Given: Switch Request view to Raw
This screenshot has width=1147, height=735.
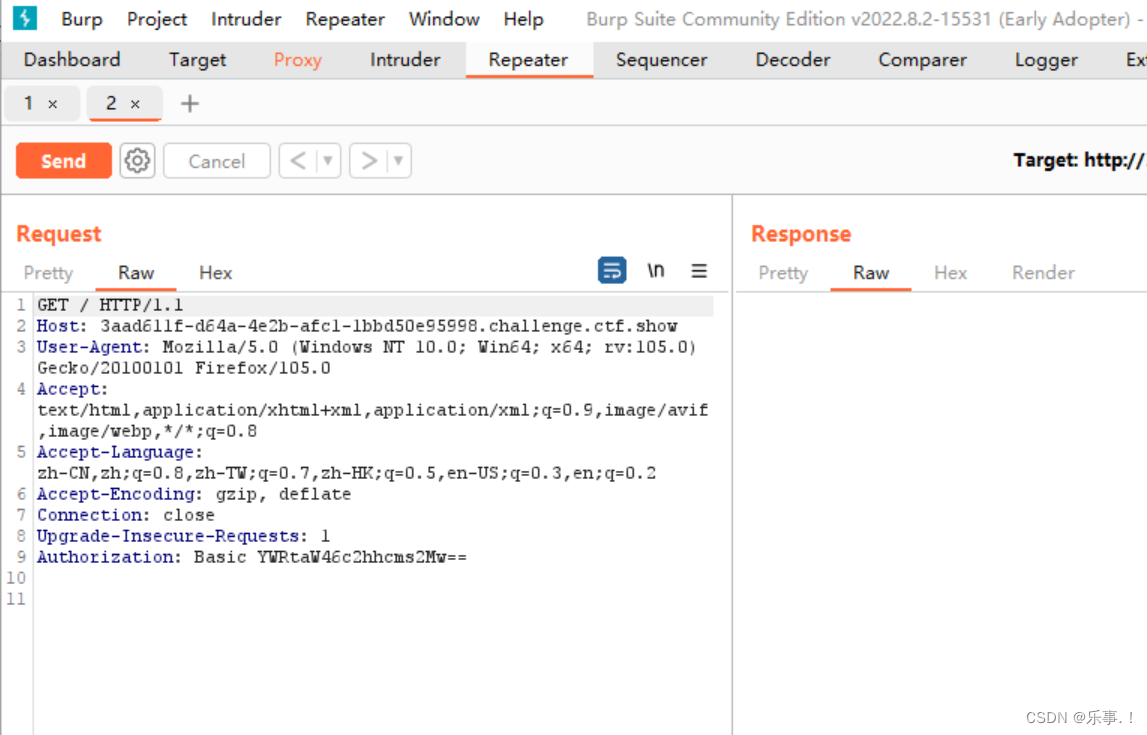Looking at the screenshot, I should [x=136, y=273].
